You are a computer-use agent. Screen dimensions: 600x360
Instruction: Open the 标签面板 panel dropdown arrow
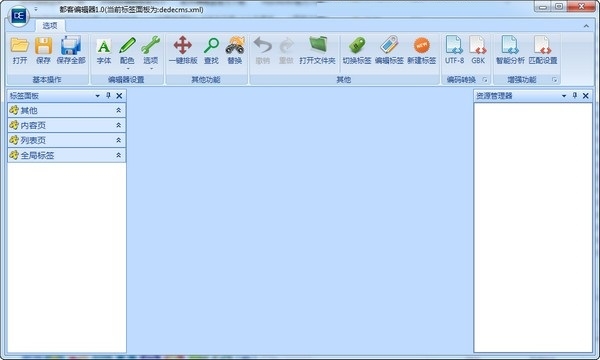click(x=98, y=96)
